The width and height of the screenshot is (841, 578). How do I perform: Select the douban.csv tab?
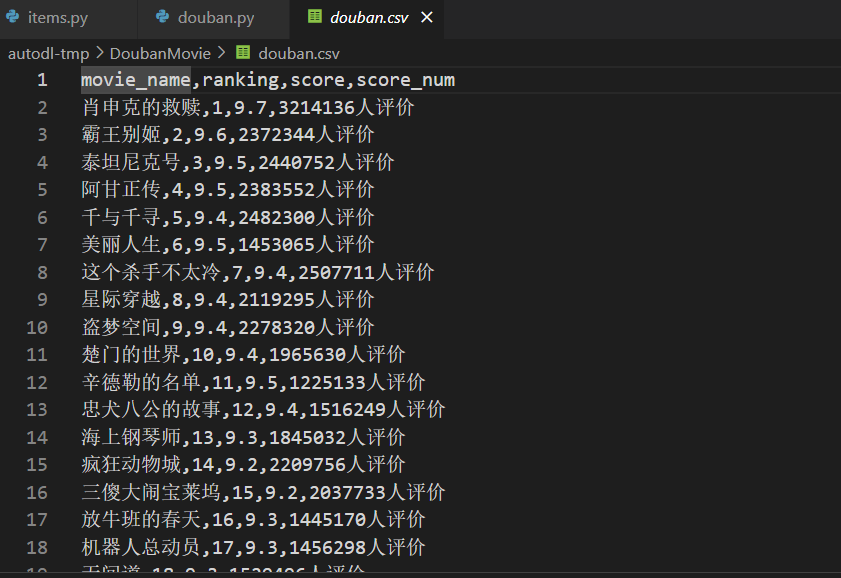coord(368,18)
